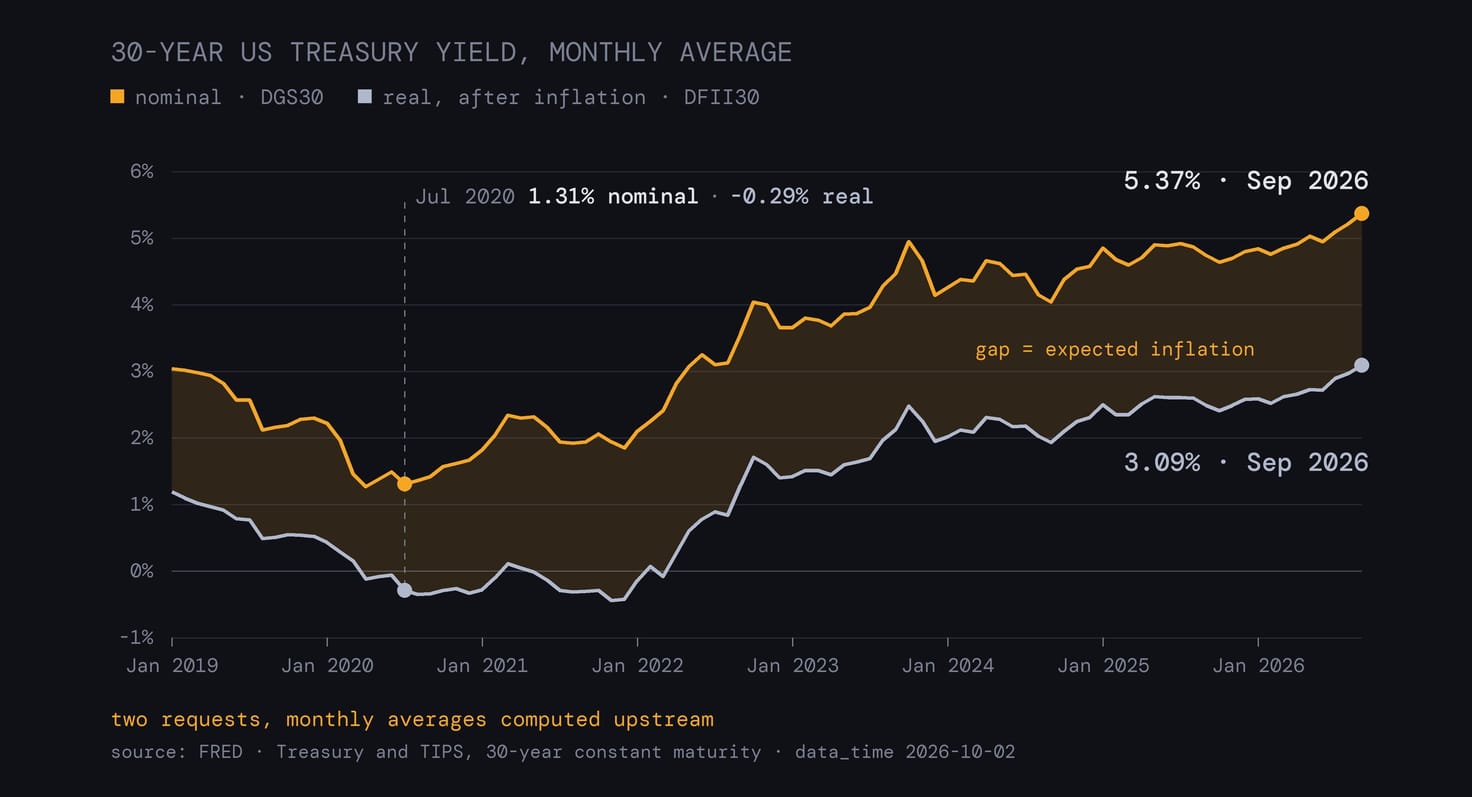Select the orange Sep 2026 endpoint marker

[x=1362, y=214]
